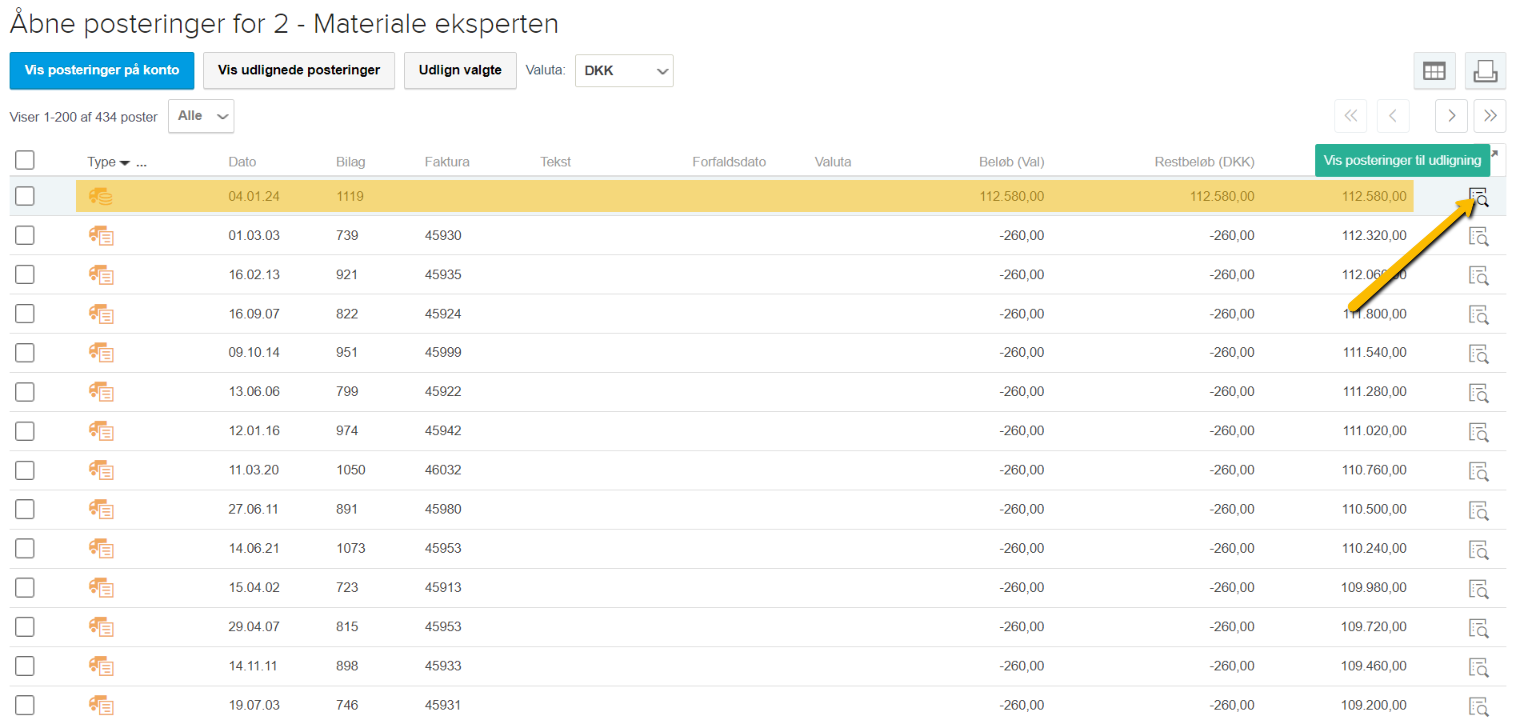The width and height of the screenshot is (1513, 724).
Task: Go to next page arrow
Action: pos(1451,116)
